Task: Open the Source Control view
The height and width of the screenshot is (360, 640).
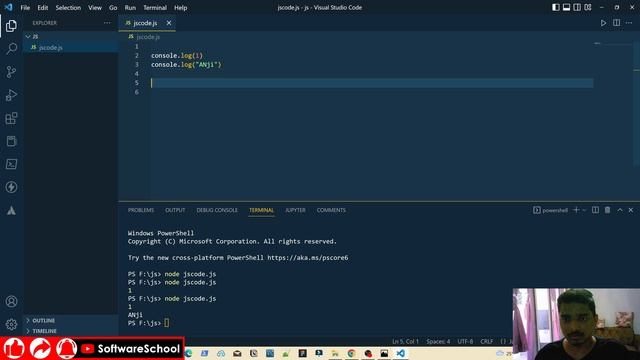Action: click(x=11, y=72)
